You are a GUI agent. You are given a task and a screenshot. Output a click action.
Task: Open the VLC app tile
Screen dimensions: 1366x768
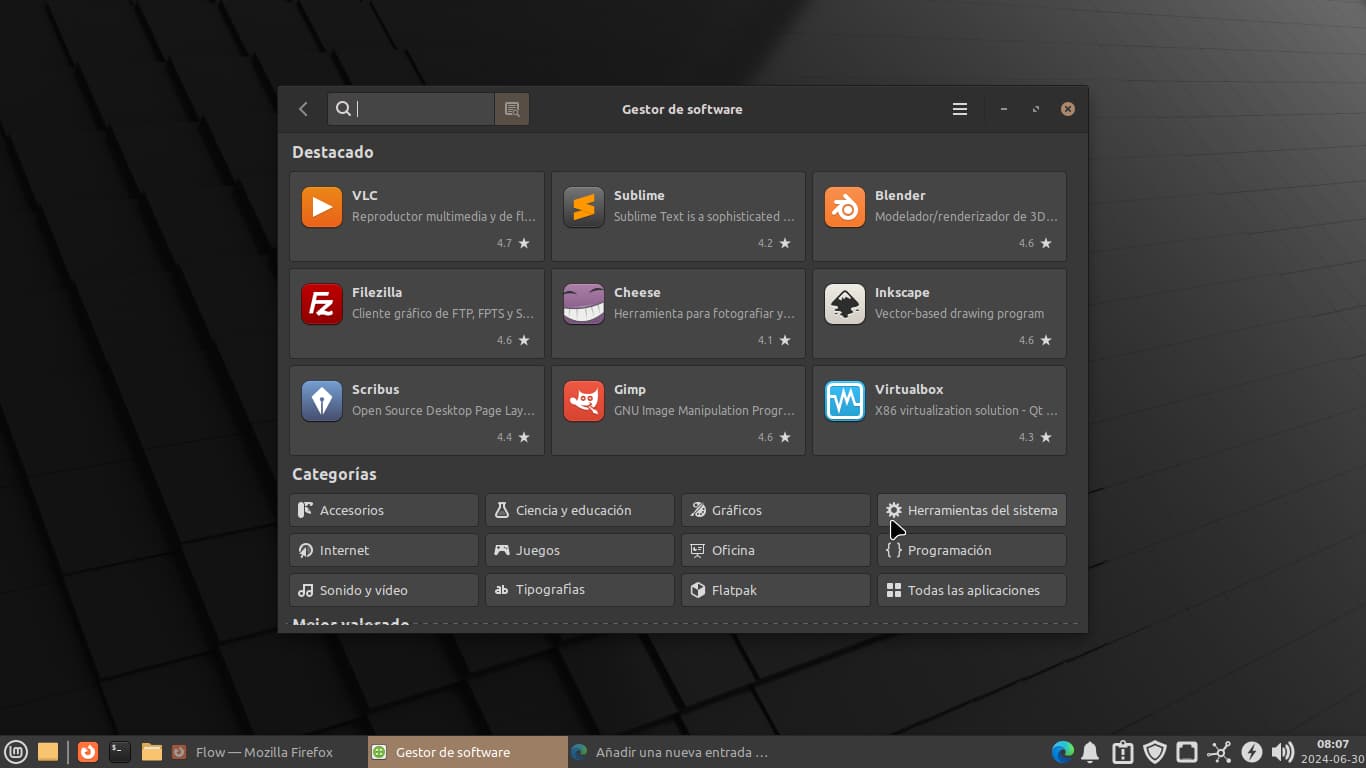417,216
